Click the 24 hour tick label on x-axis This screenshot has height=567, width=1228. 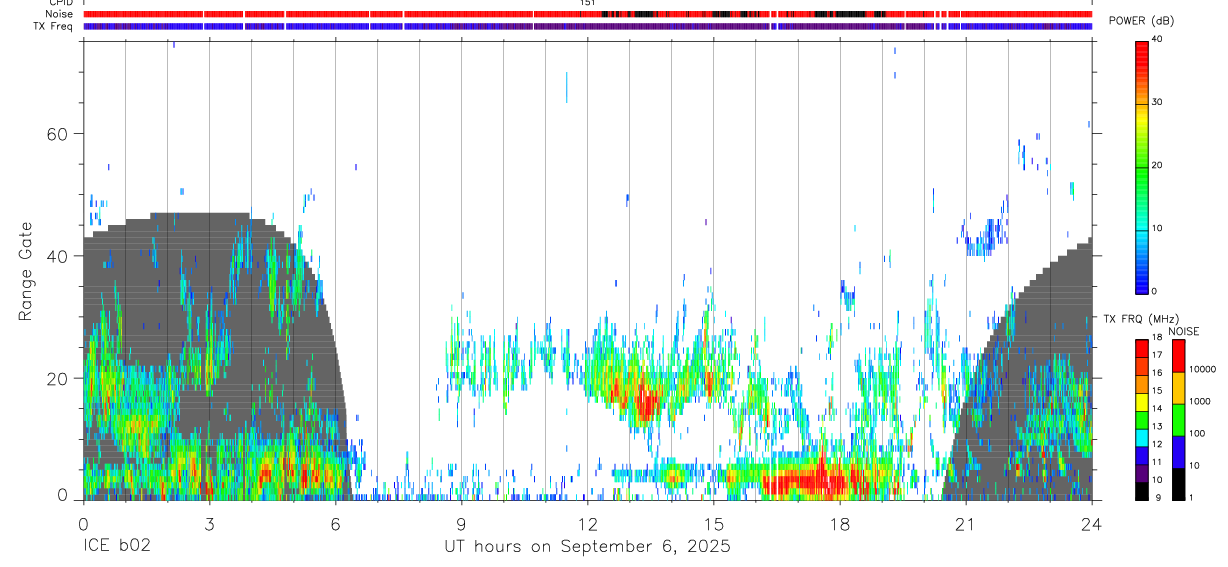pos(1091,524)
